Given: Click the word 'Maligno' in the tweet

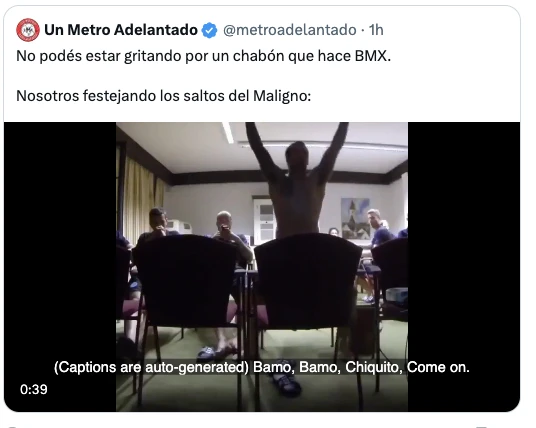Looking at the screenshot, I should pos(282,96).
